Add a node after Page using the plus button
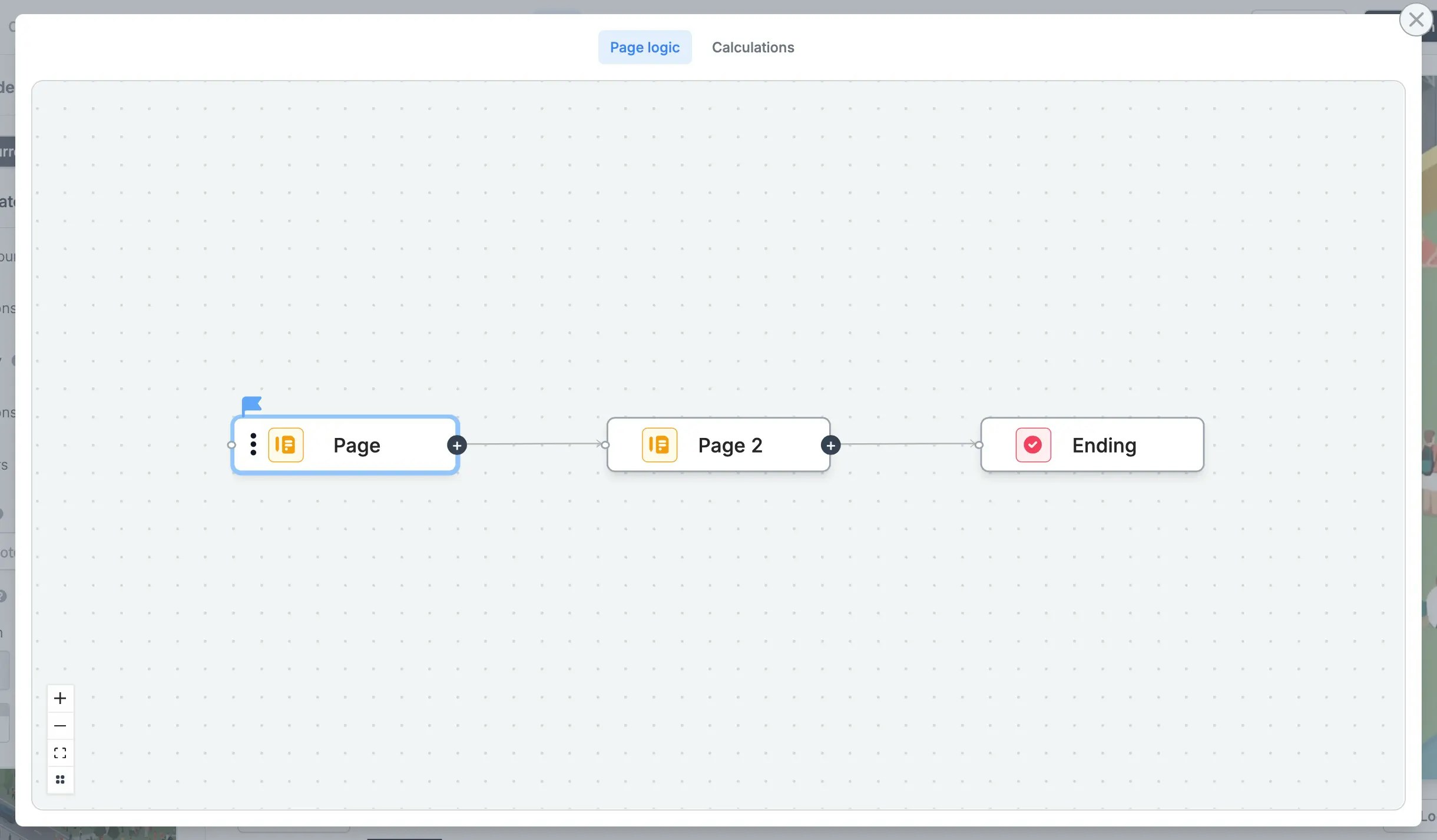The image size is (1437, 840). click(x=457, y=445)
